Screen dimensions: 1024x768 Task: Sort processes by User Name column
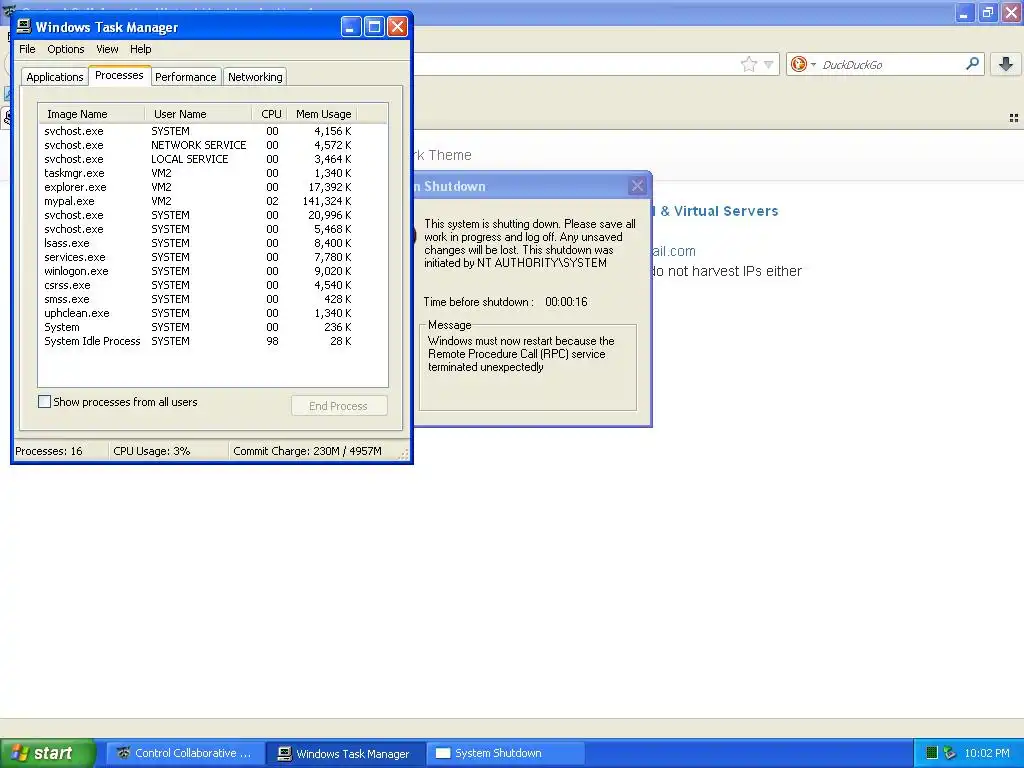[198, 114]
